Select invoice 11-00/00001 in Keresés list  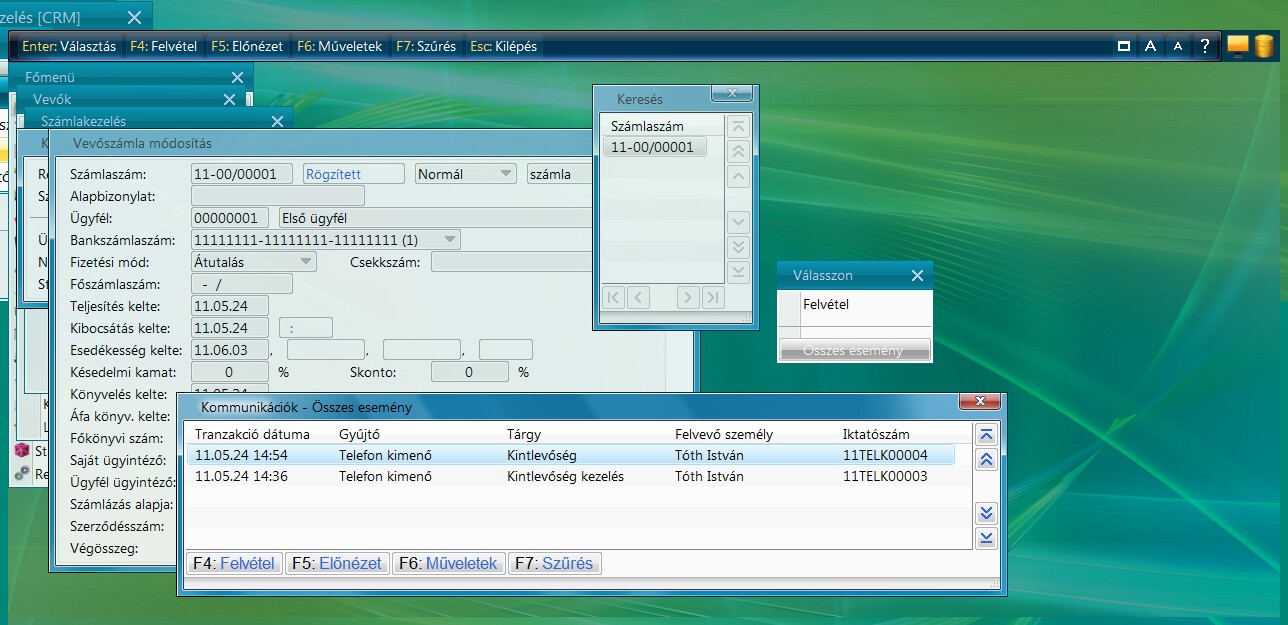(654, 147)
